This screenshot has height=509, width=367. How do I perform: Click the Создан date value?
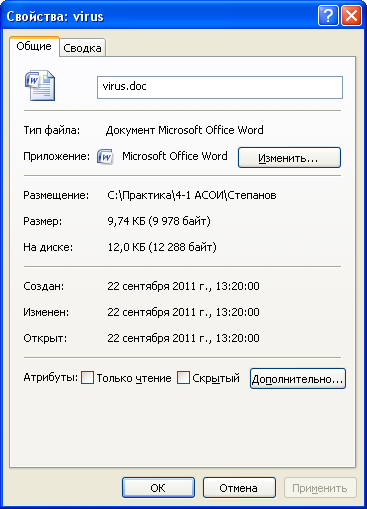point(183,286)
